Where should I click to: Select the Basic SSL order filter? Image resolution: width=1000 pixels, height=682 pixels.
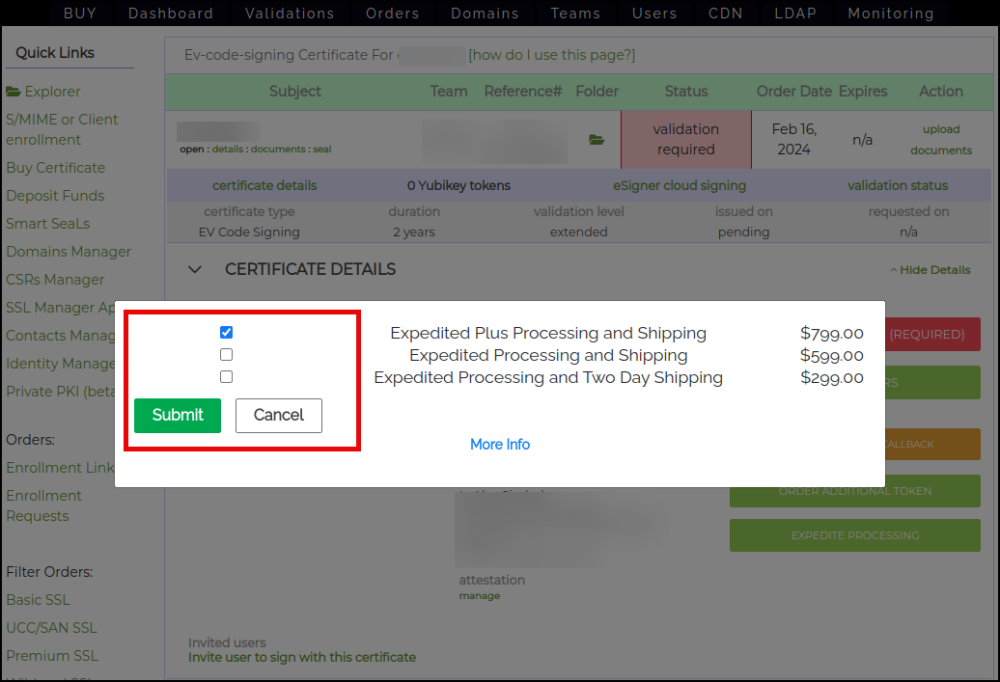tap(38, 600)
